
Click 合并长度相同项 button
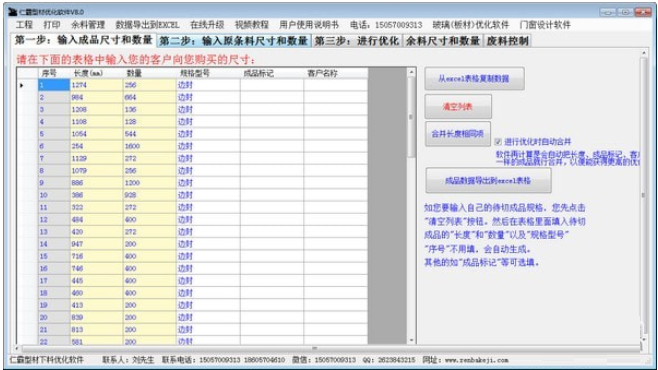[458, 134]
